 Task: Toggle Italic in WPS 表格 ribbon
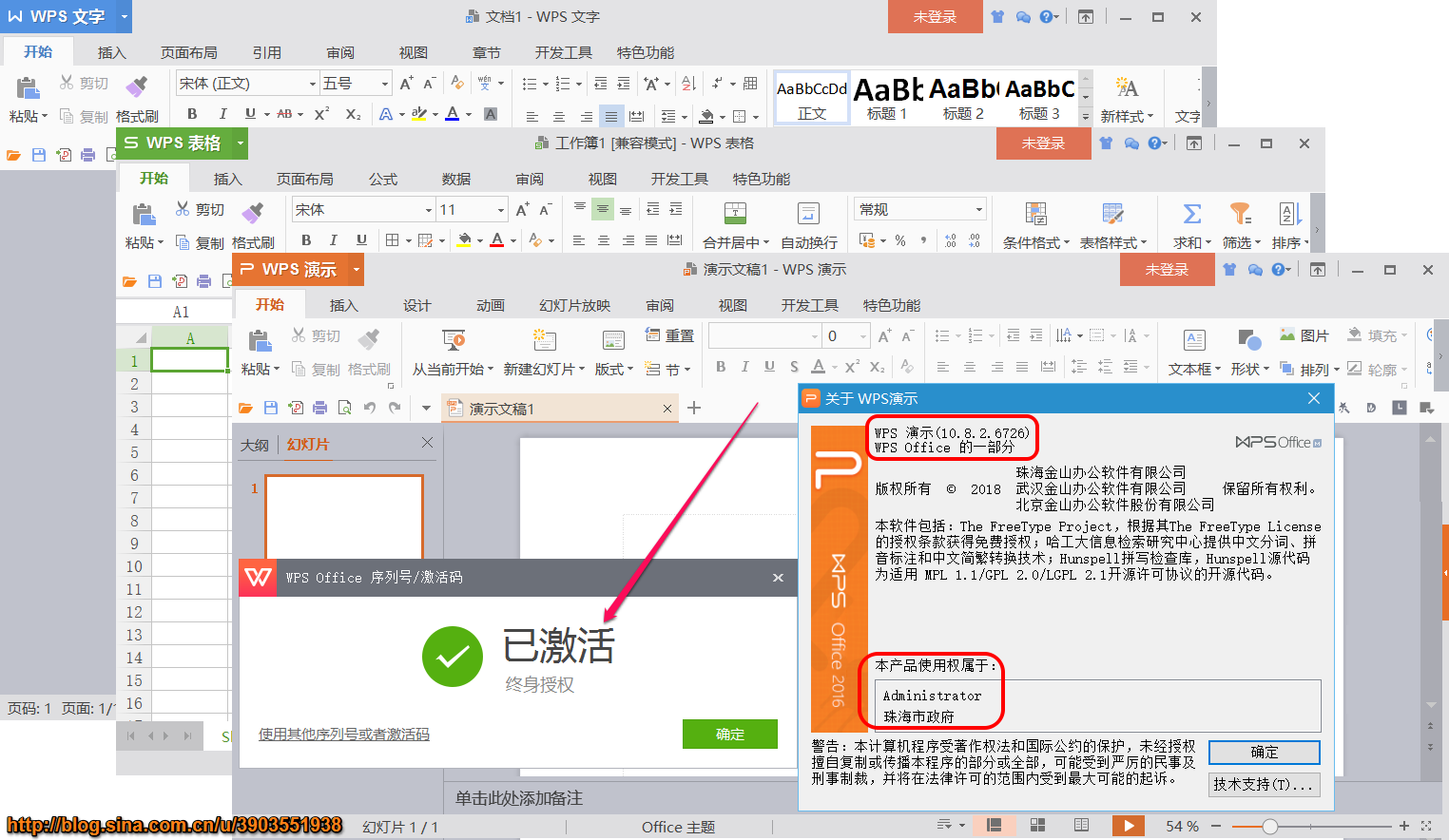tap(334, 239)
